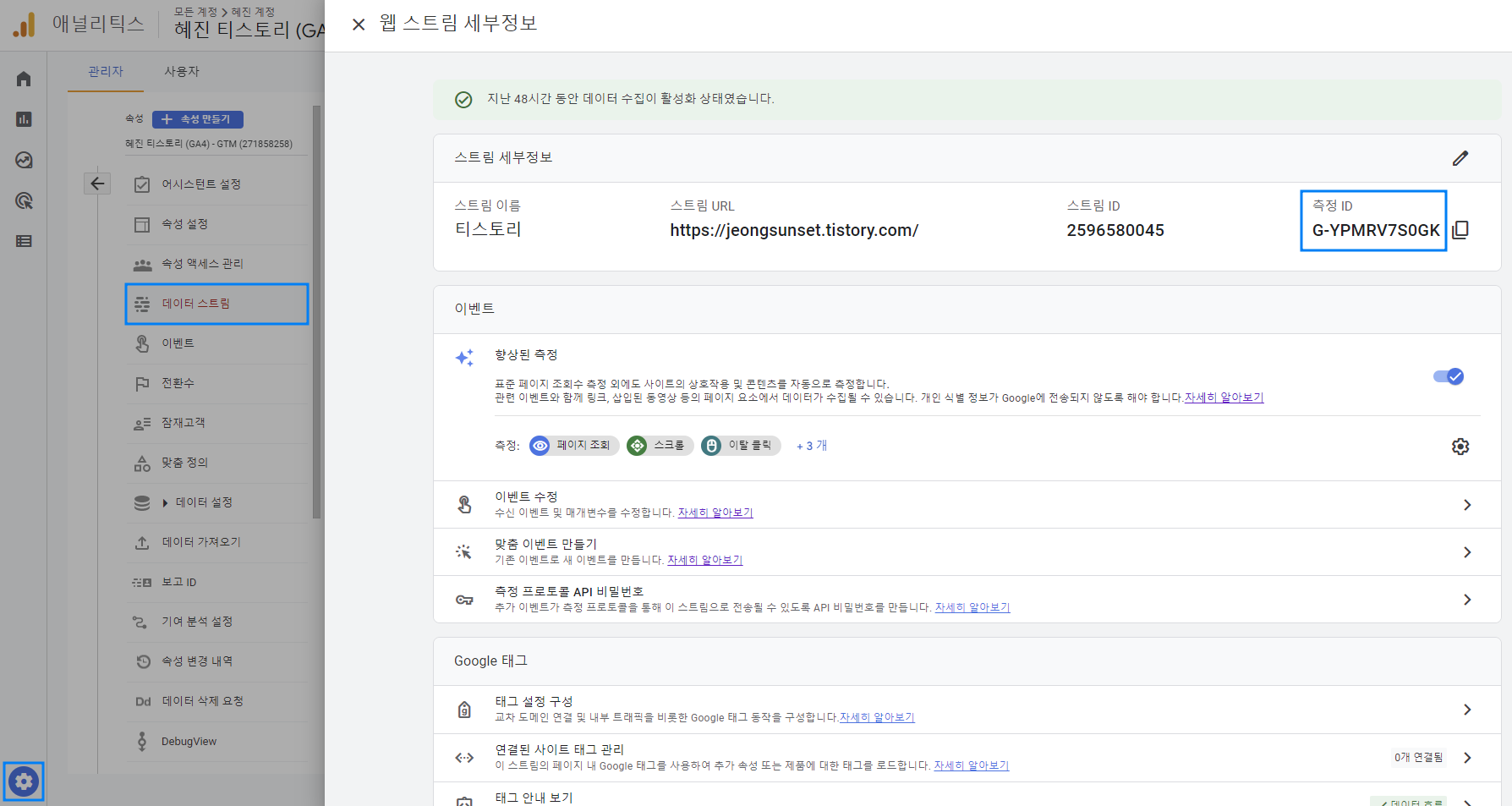
Task: Click 혜진 티스토리 (GA4) - GTM property name
Action: (209, 144)
